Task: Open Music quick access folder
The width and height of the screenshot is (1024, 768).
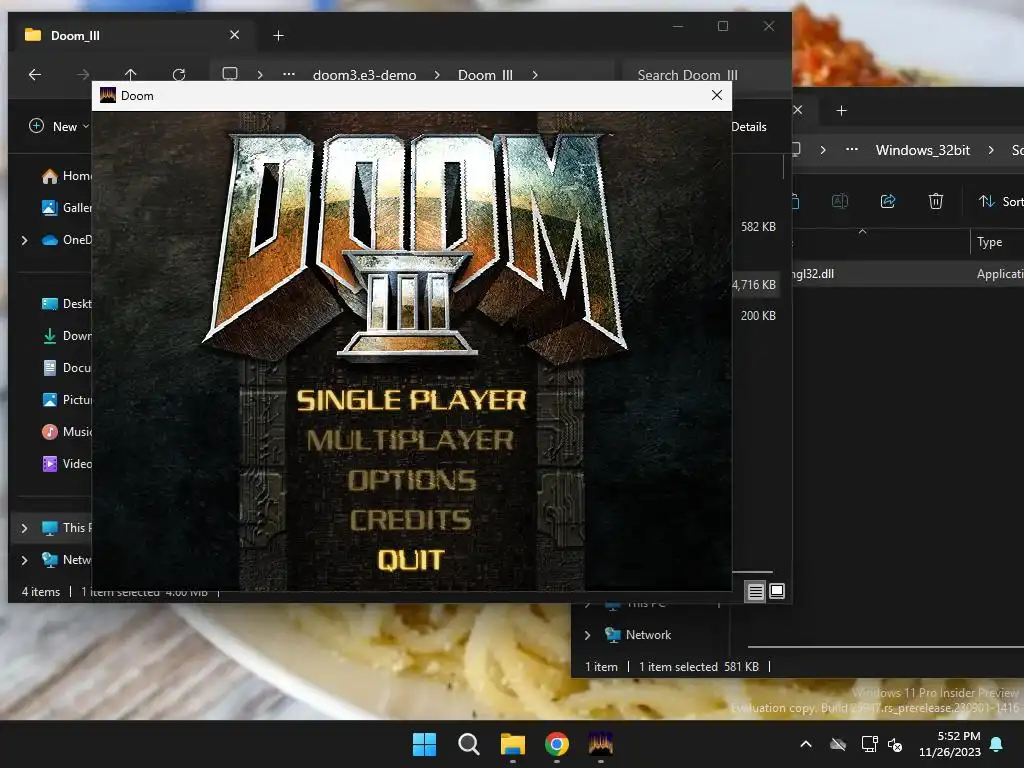Action: (65, 432)
